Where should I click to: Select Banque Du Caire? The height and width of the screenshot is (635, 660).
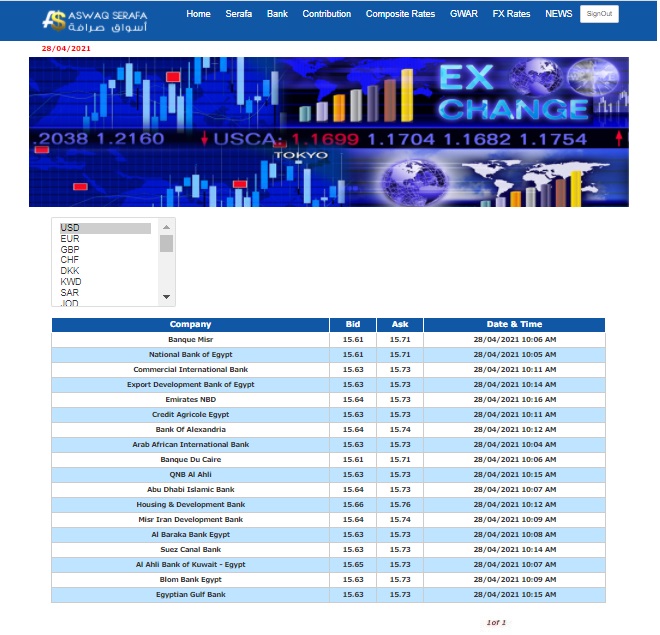point(191,460)
